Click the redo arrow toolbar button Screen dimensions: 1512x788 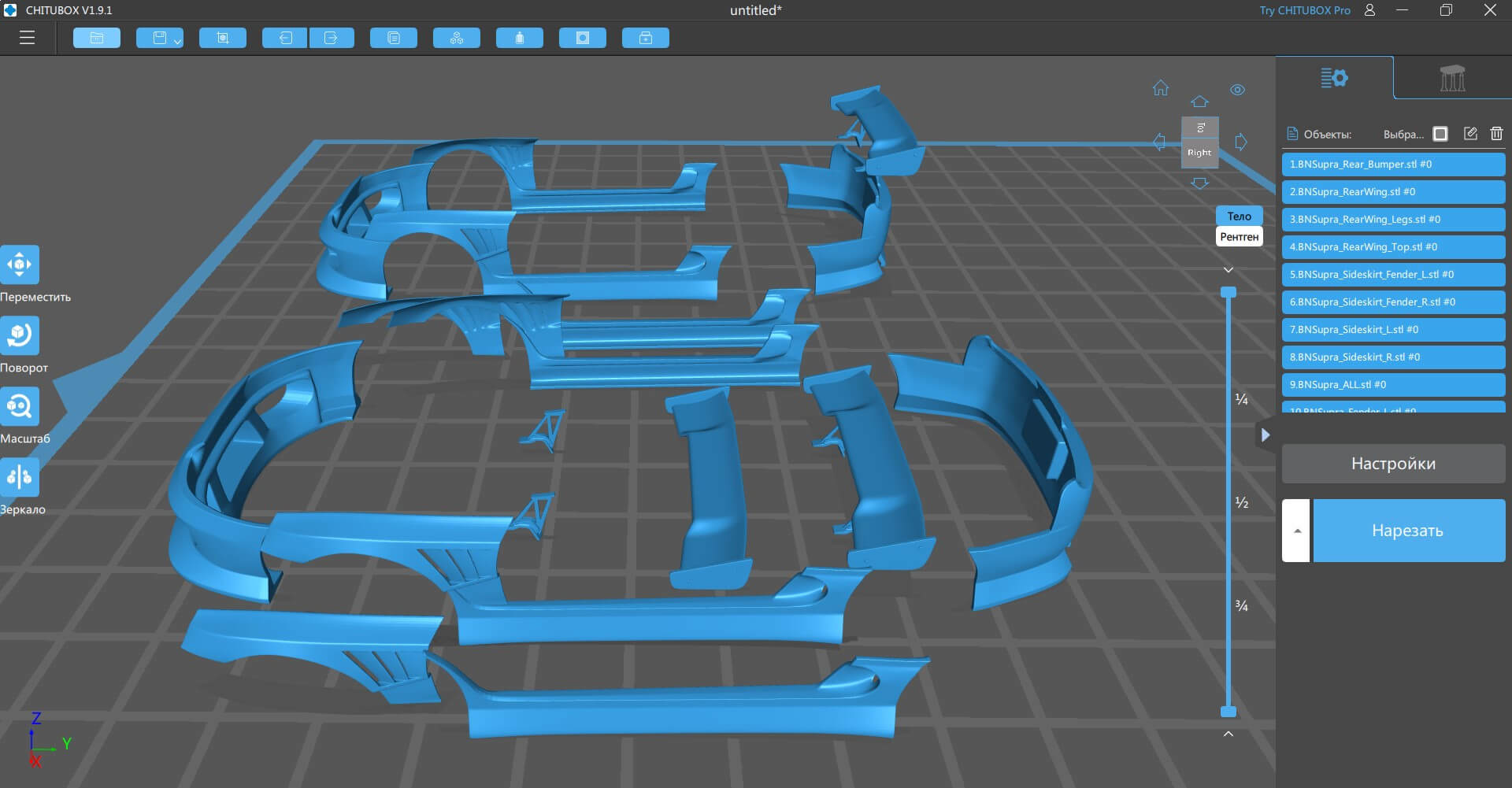[331, 38]
